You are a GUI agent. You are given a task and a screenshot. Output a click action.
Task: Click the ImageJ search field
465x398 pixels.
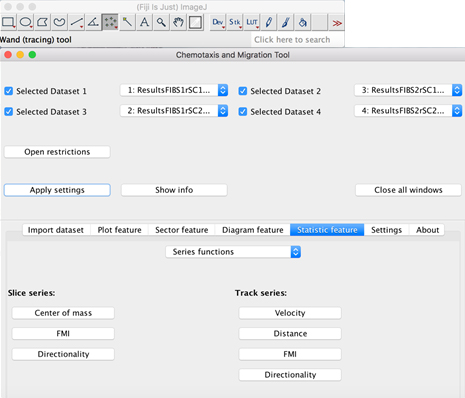coord(298,40)
